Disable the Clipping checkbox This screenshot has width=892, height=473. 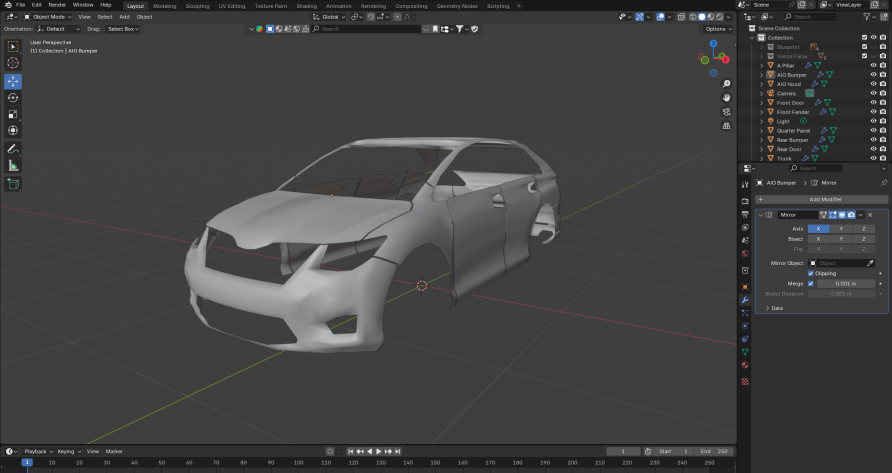coord(811,273)
